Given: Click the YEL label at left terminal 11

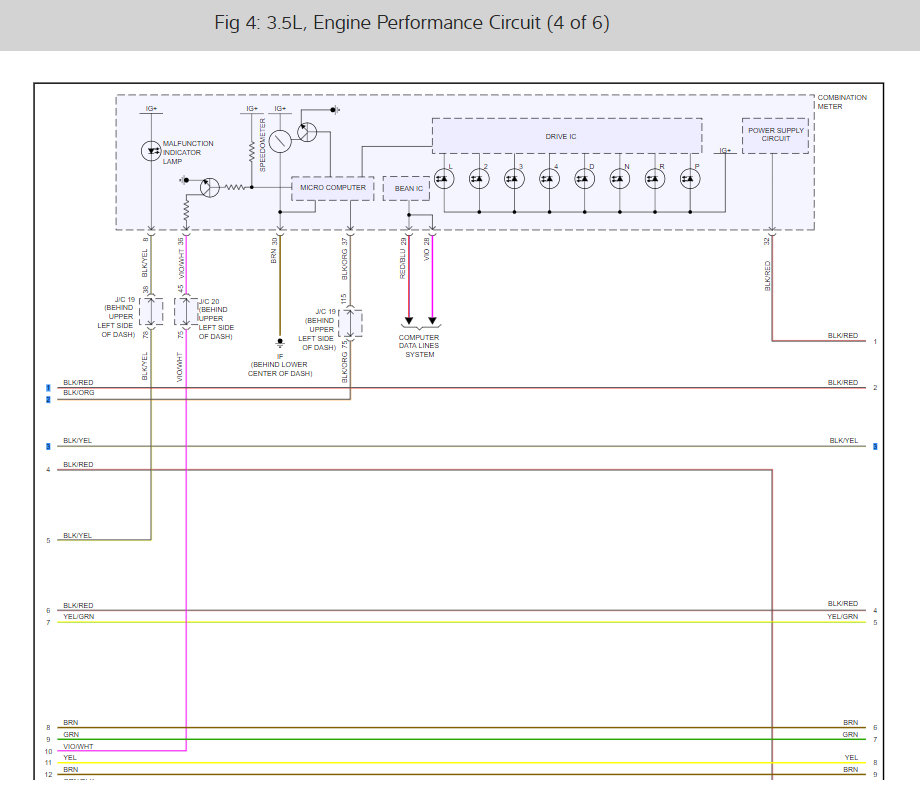Looking at the screenshot, I should (x=70, y=758).
